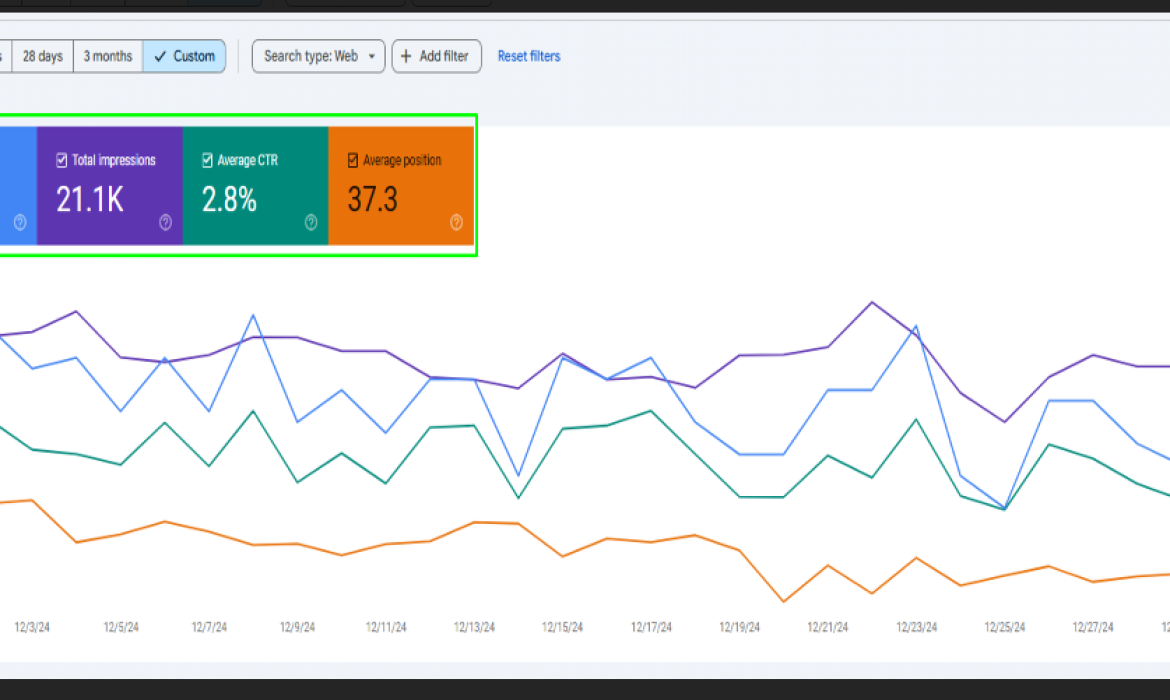The image size is (1170, 700).
Task: Click the Add filter button
Action: (x=436, y=56)
